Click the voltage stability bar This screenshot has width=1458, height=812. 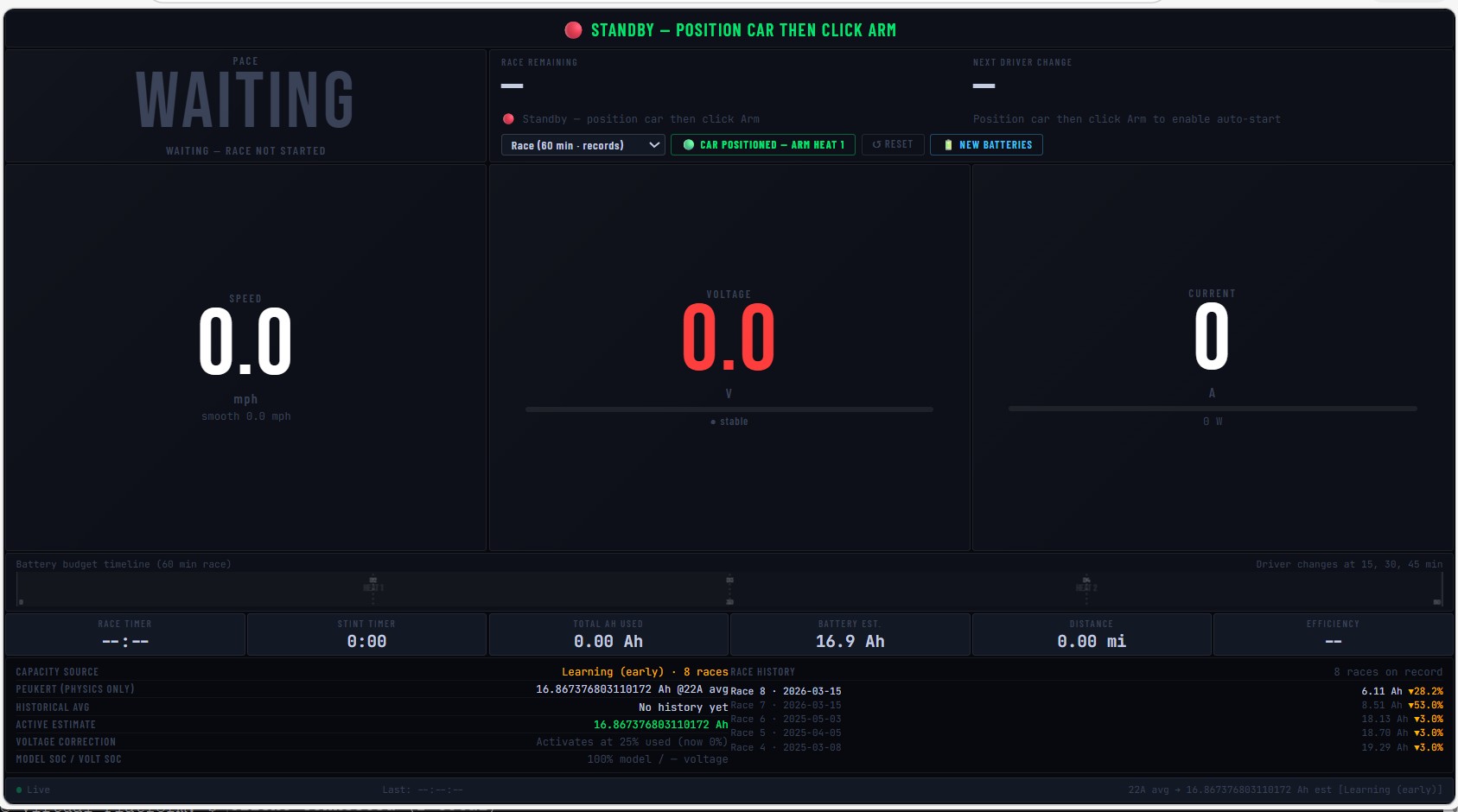tap(729, 409)
